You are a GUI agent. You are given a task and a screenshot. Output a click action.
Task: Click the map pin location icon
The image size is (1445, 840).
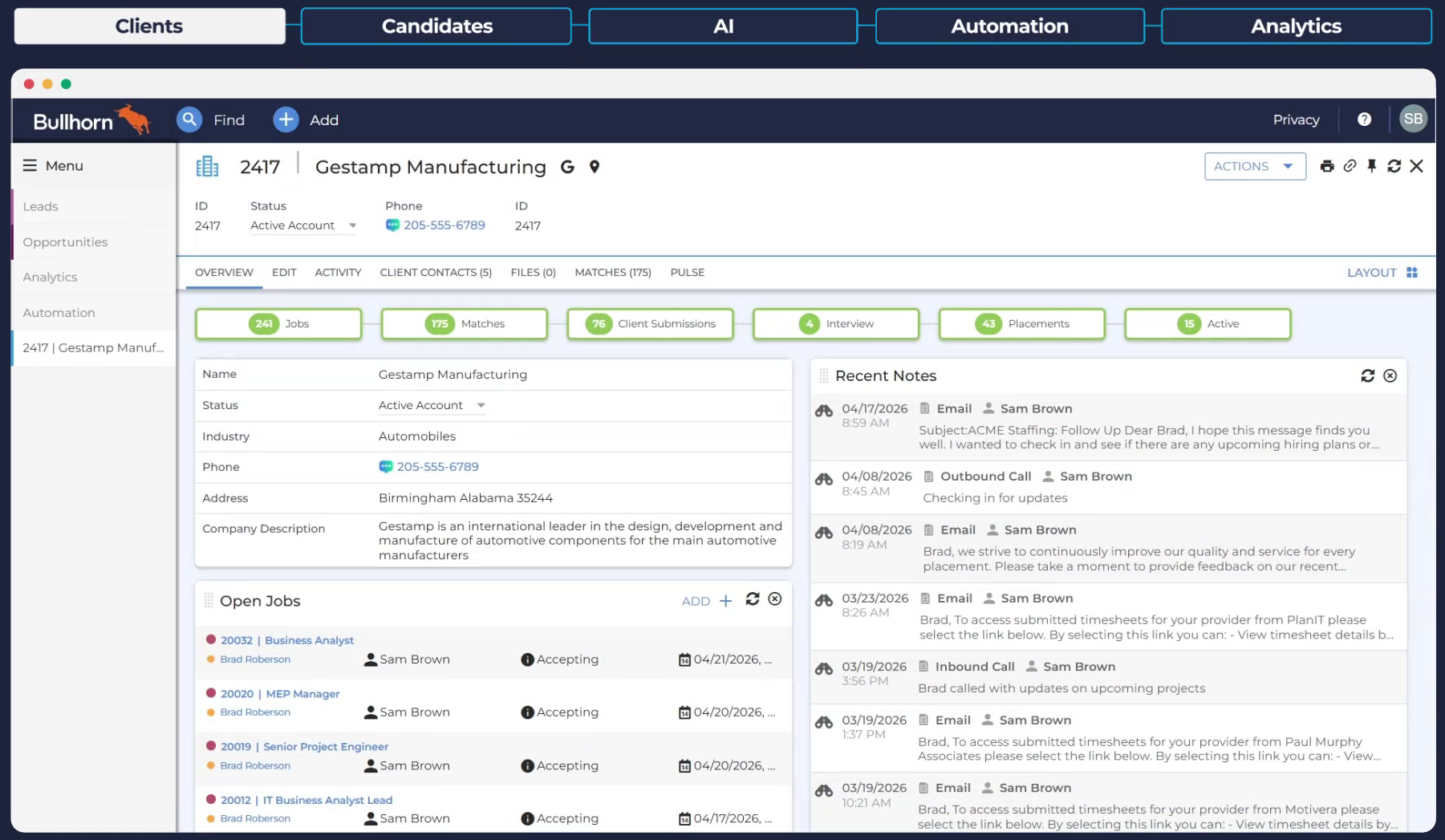595,167
